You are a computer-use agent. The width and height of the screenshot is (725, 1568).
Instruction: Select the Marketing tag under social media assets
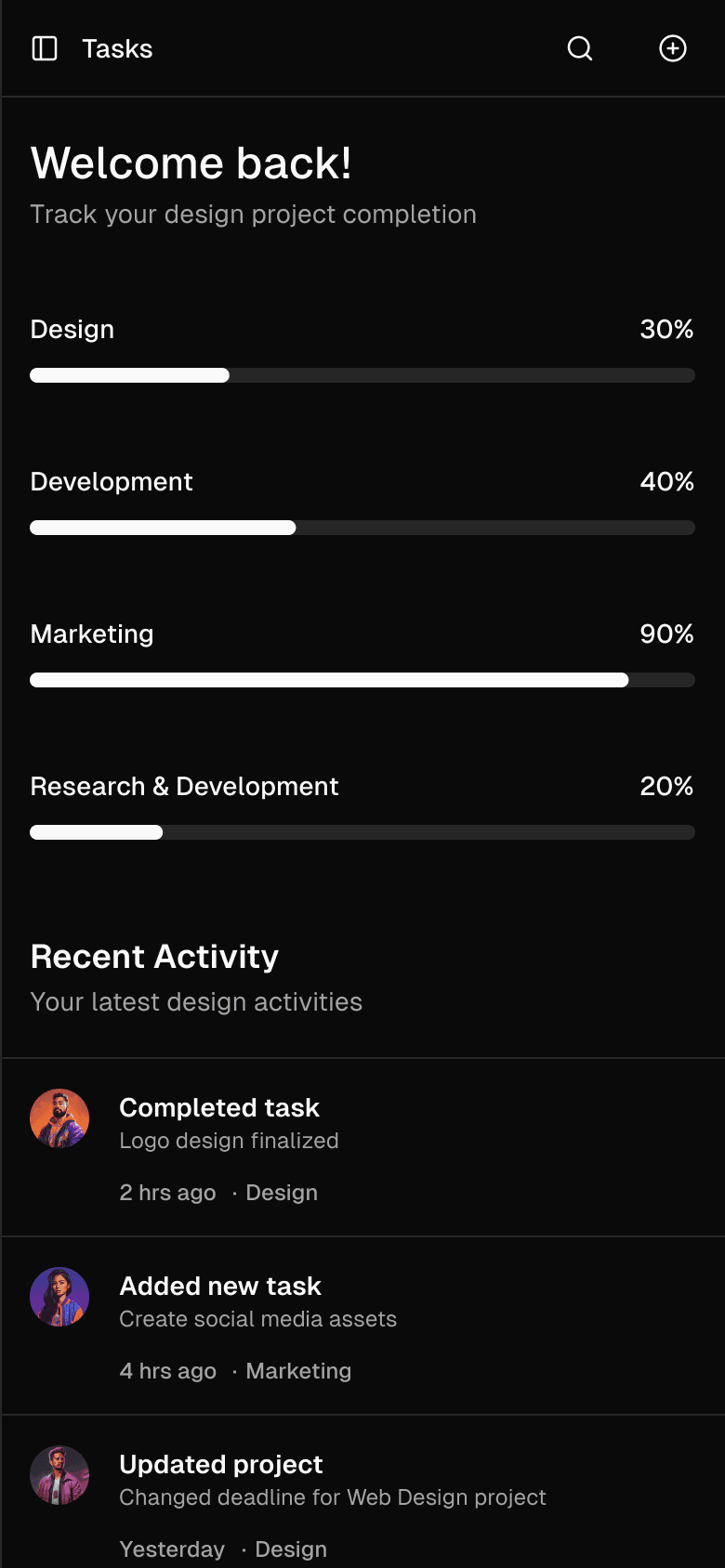[x=298, y=1371]
